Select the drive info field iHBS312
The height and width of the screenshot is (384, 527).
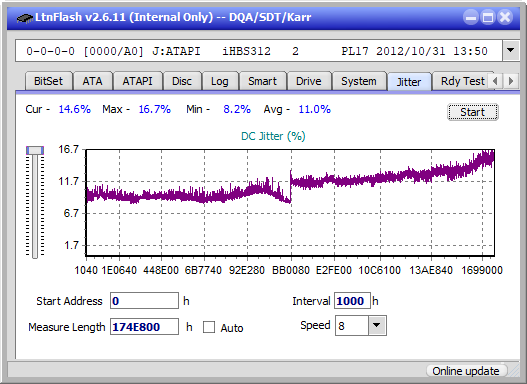[x=258, y=51]
